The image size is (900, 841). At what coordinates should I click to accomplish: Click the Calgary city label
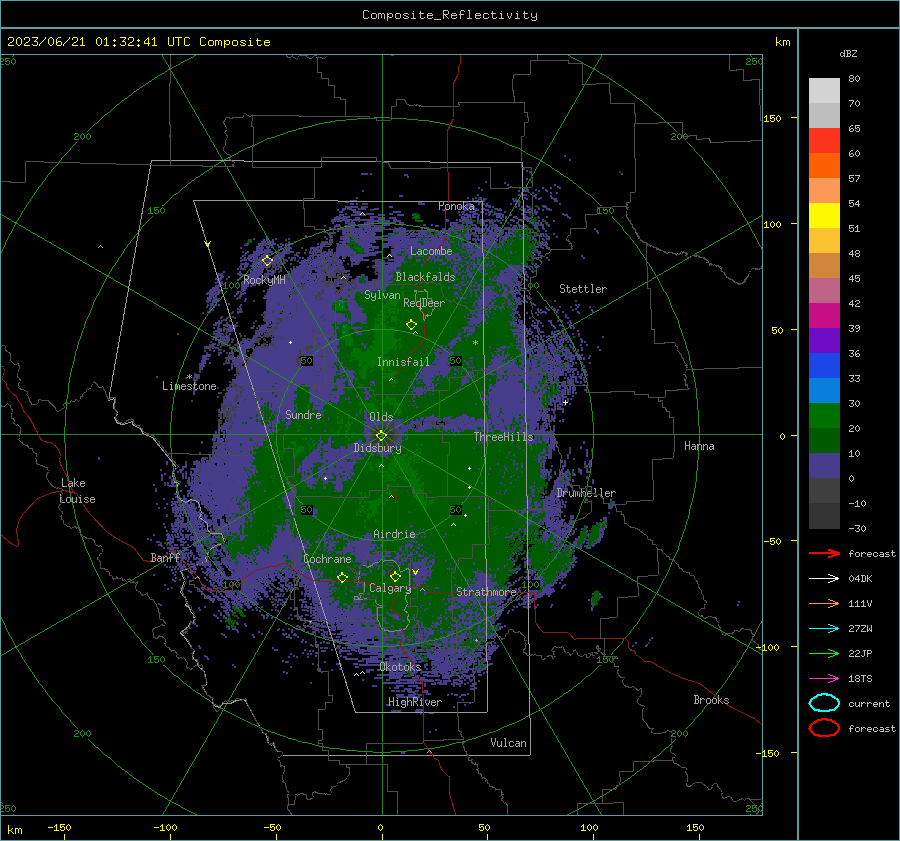[390, 588]
